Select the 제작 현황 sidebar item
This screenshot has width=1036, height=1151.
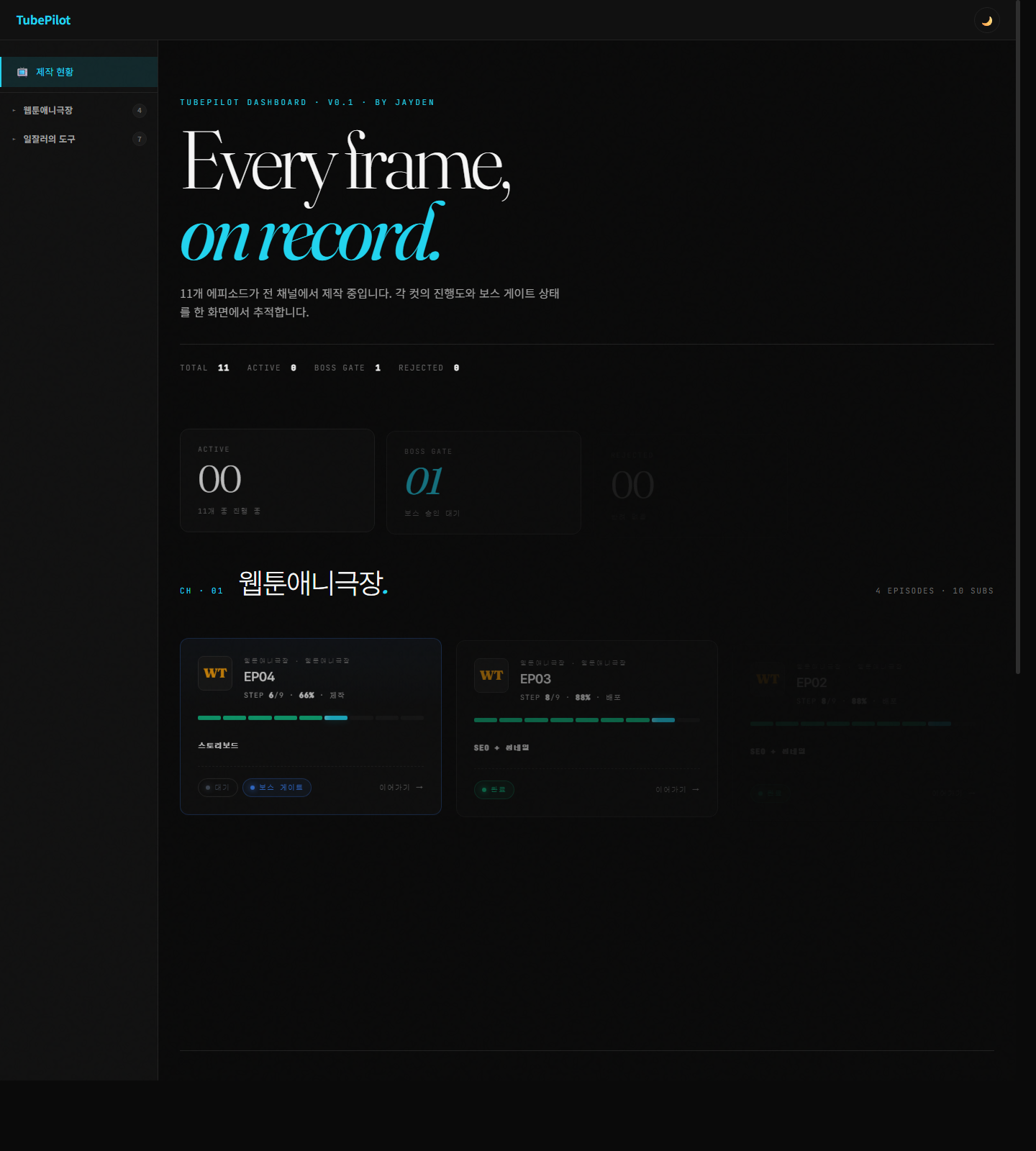79,72
